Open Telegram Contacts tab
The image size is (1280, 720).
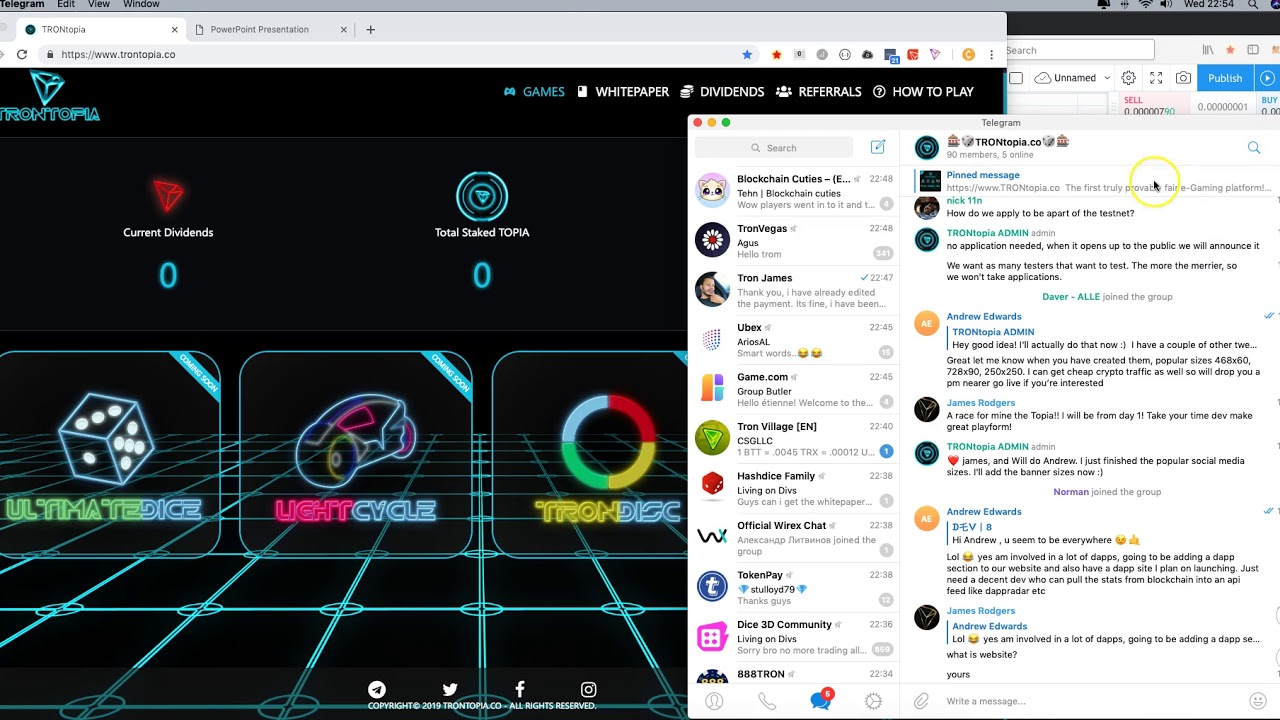pos(714,701)
